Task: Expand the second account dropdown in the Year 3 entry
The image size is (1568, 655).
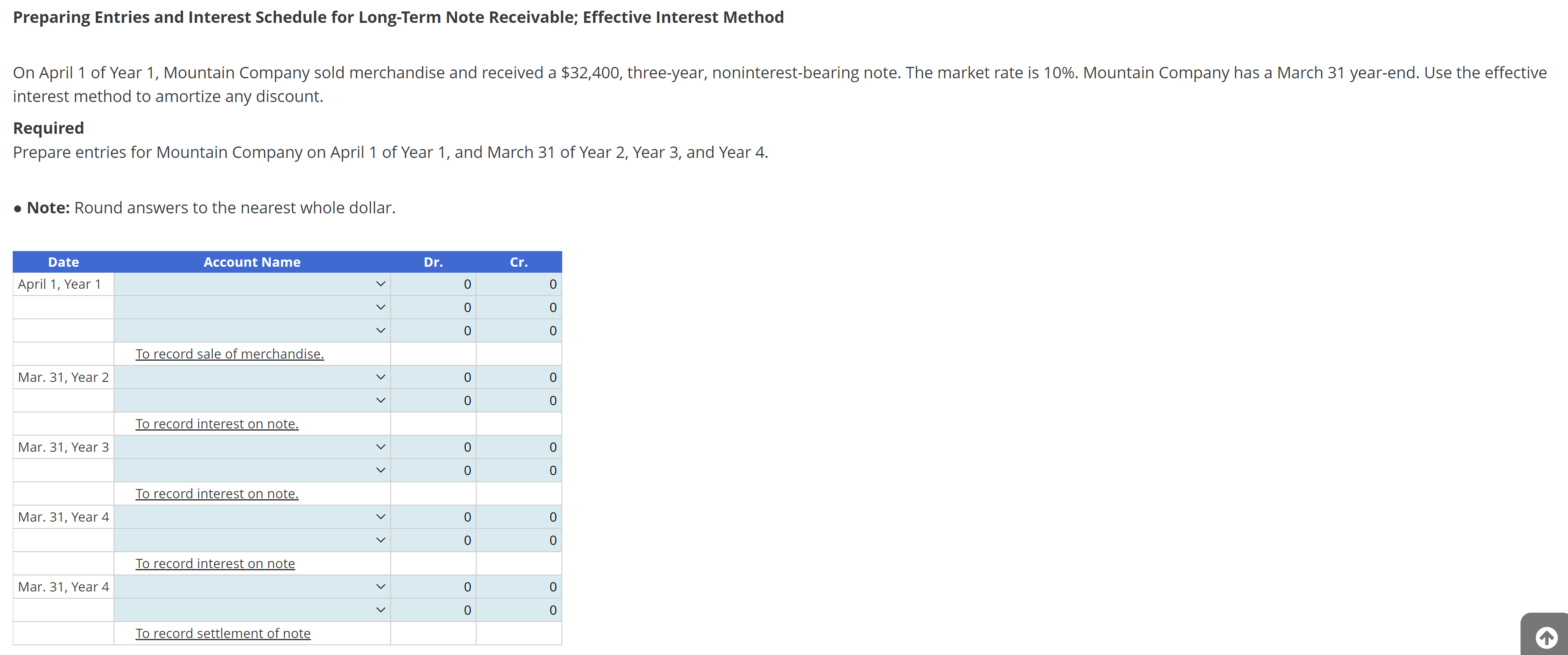Action: tap(380, 470)
